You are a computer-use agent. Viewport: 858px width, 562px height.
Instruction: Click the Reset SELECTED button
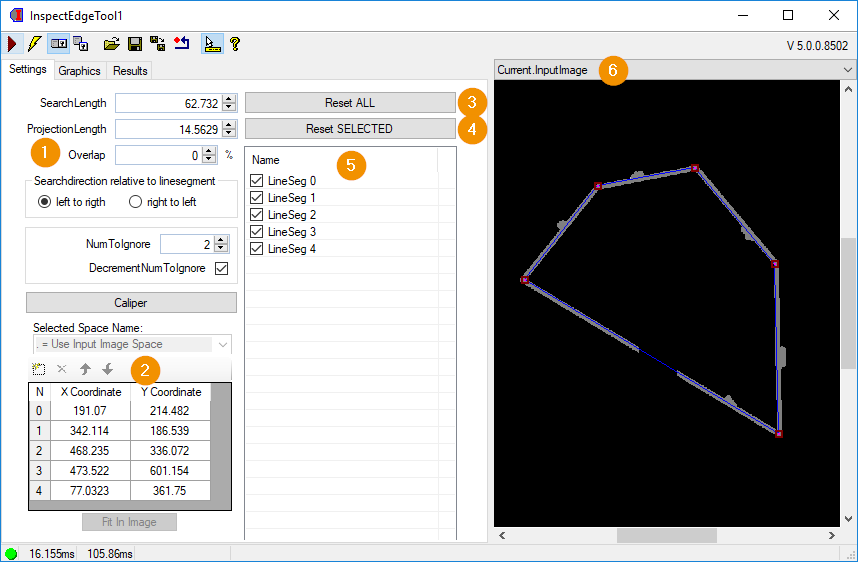pyautogui.click(x=350, y=129)
